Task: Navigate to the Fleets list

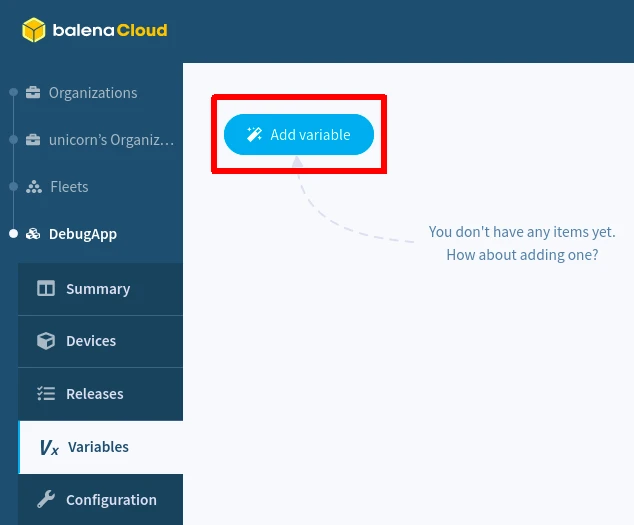Action: tap(69, 187)
